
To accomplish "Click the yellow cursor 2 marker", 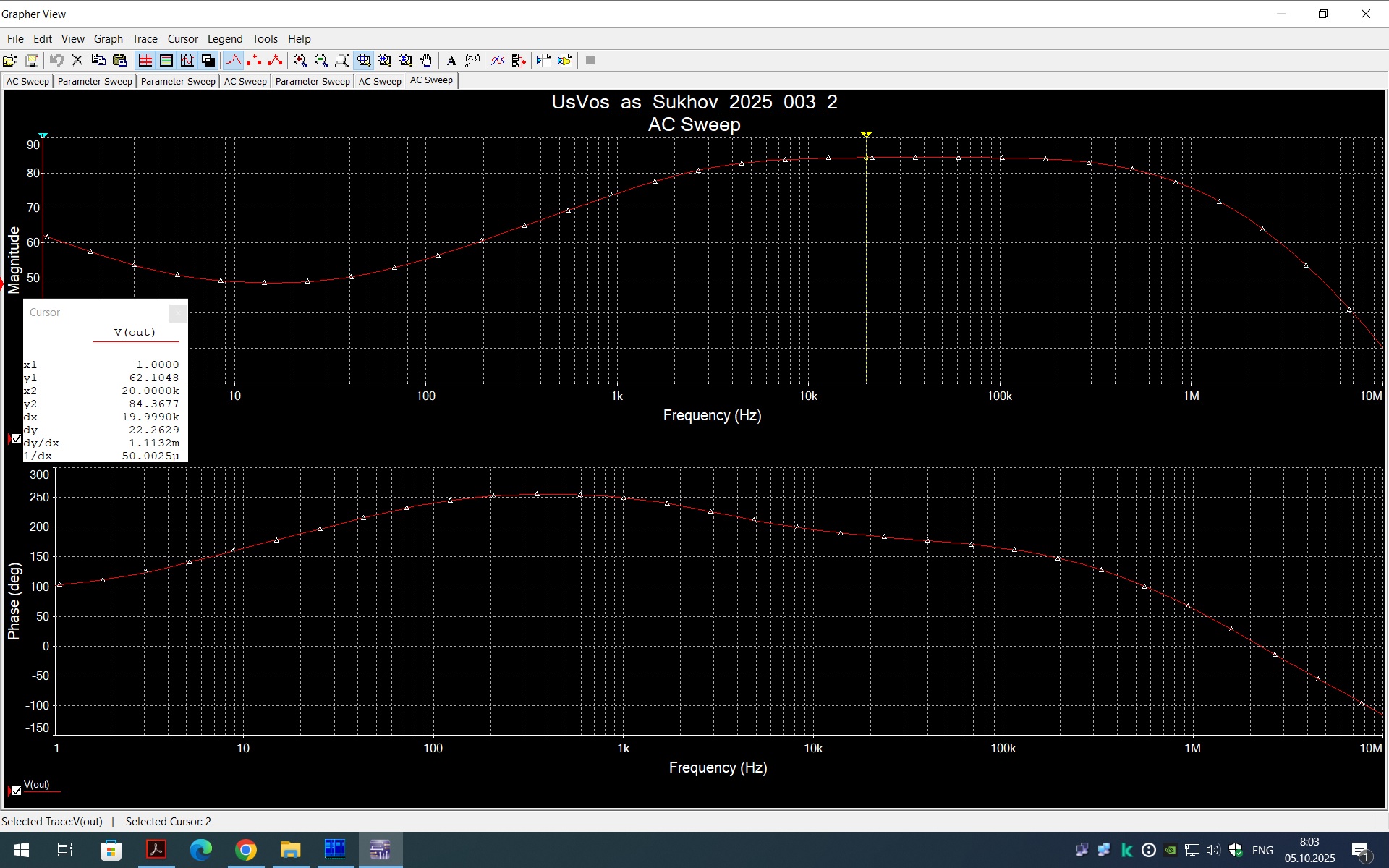I will [x=866, y=135].
